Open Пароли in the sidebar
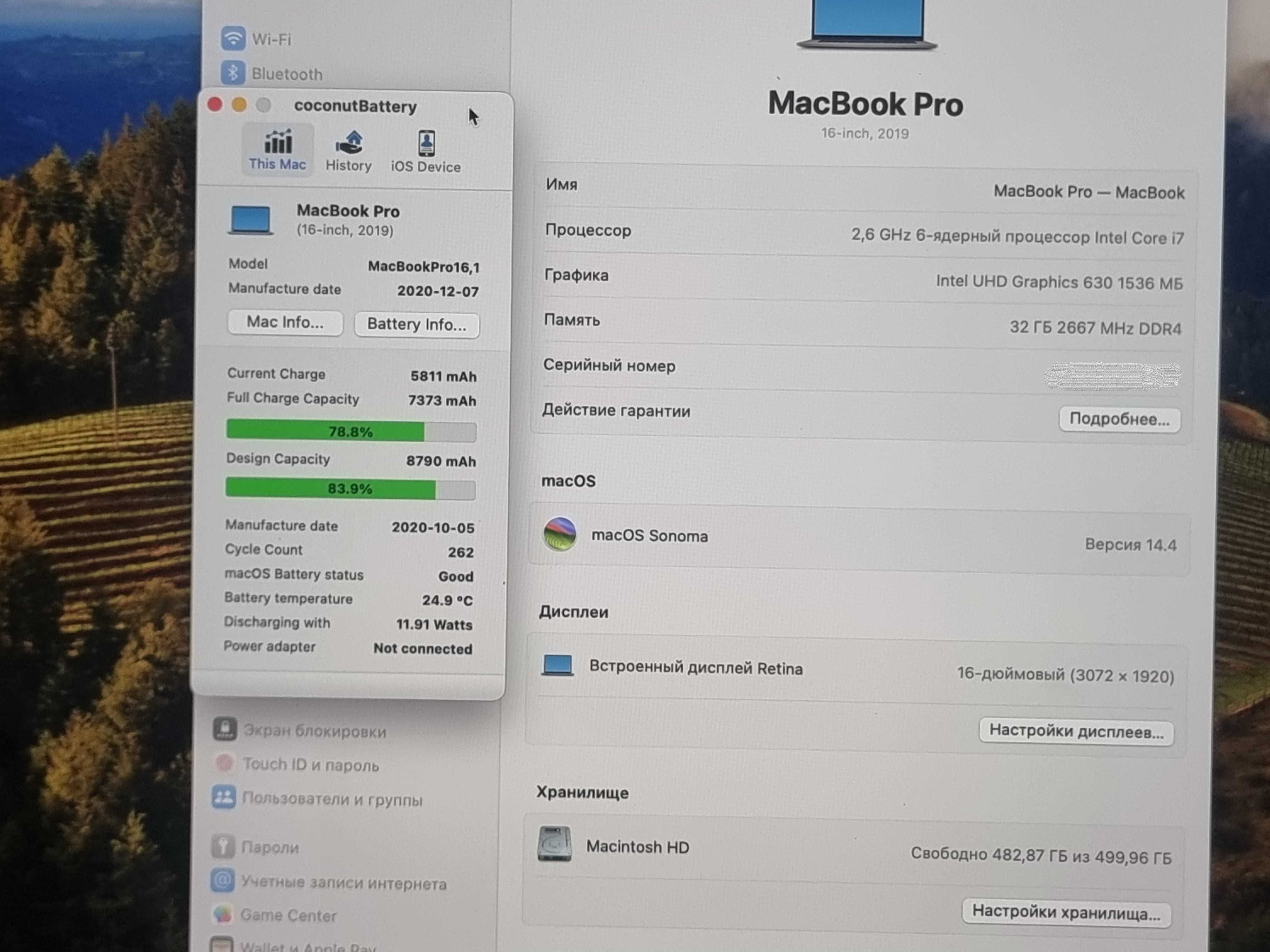Image resolution: width=1270 pixels, height=952 pixels. coord(256,847)
